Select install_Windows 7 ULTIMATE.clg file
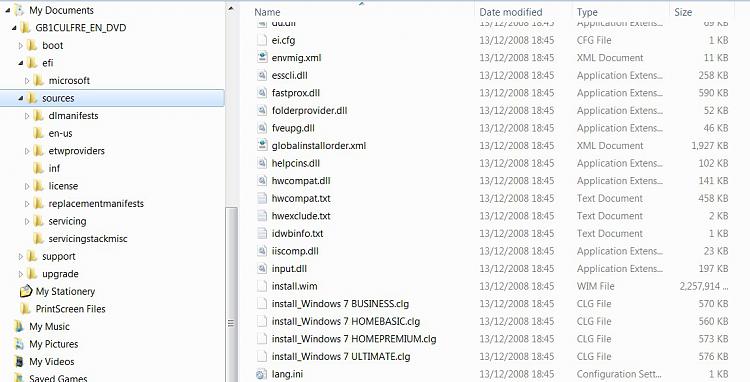Image resolution: width=750 pixels, height=382 pixels. [x=341, y=357]
